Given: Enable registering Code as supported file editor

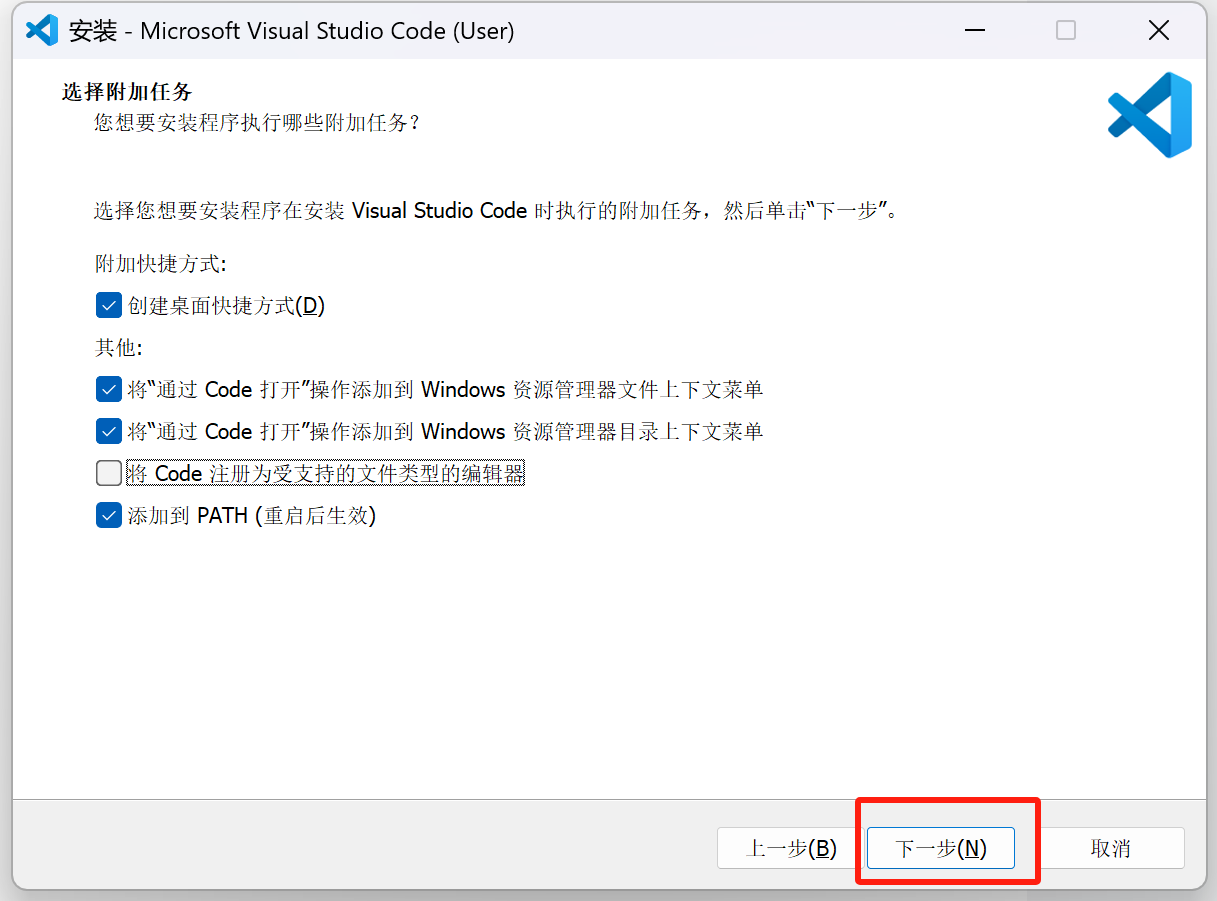Looking at the screenshot, I should click(x=109, y=473).
